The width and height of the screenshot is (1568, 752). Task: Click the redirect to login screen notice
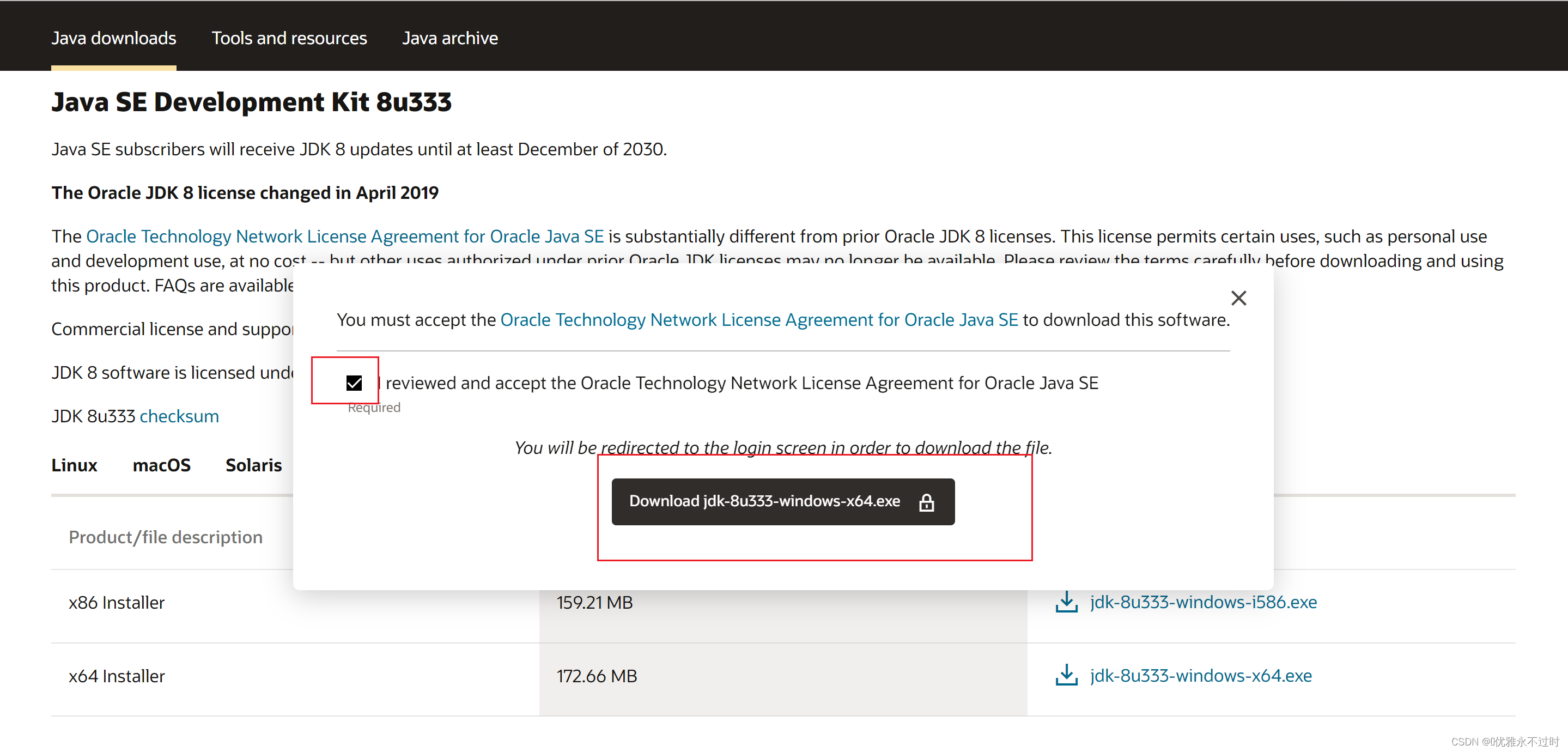pyautogui.click(x=783, y=448)
